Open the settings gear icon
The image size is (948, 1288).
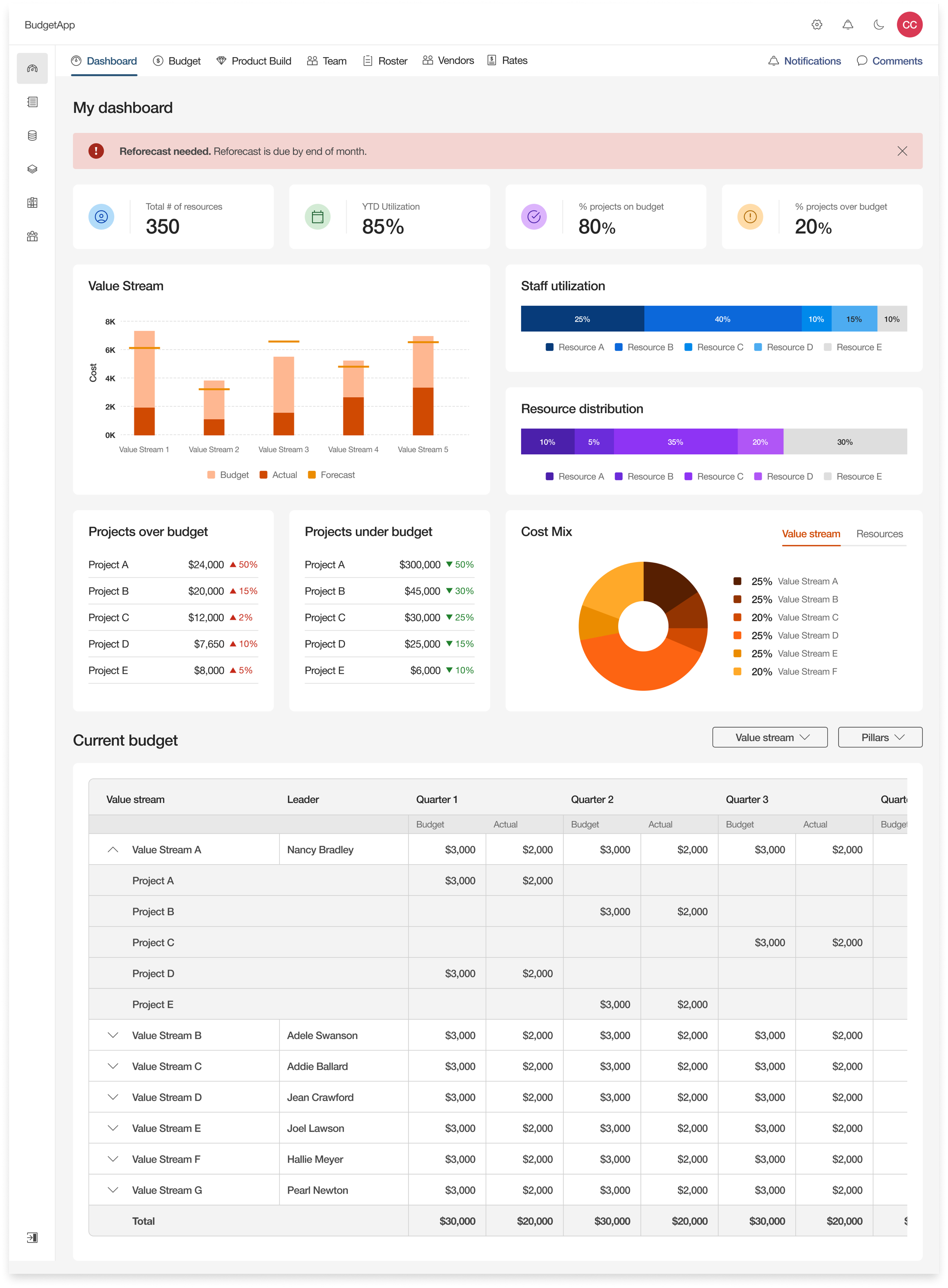point(817,24)
